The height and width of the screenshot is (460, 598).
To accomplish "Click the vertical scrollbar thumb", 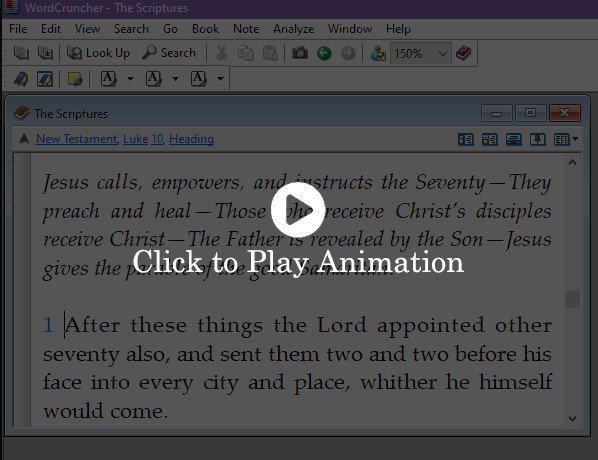I will [x=572, y=299].
